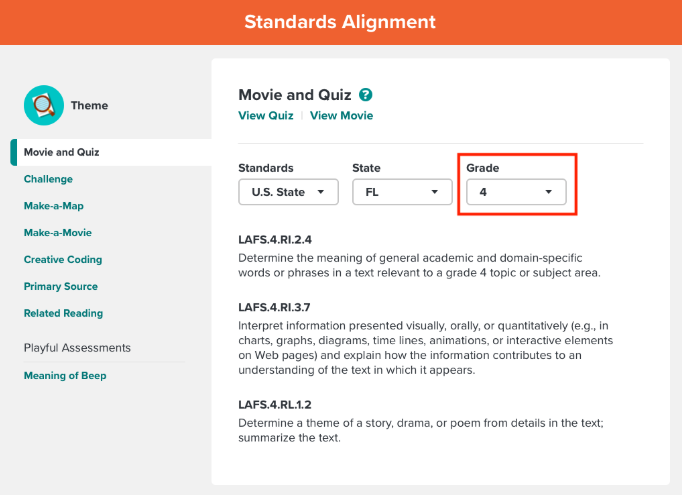Image resolution: width=682 pixels, height=495 pixels.
Task: Open the Standards dropdown arrow
Action: [x=321, y=192]
